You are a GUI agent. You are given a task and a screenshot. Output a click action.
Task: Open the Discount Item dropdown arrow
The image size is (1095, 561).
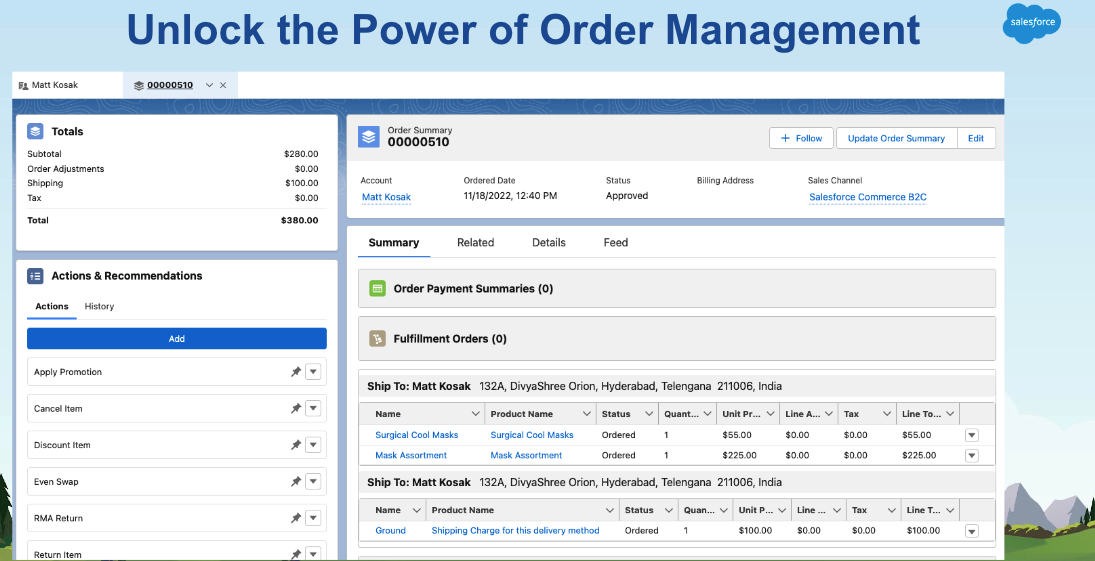click(313, 445)
